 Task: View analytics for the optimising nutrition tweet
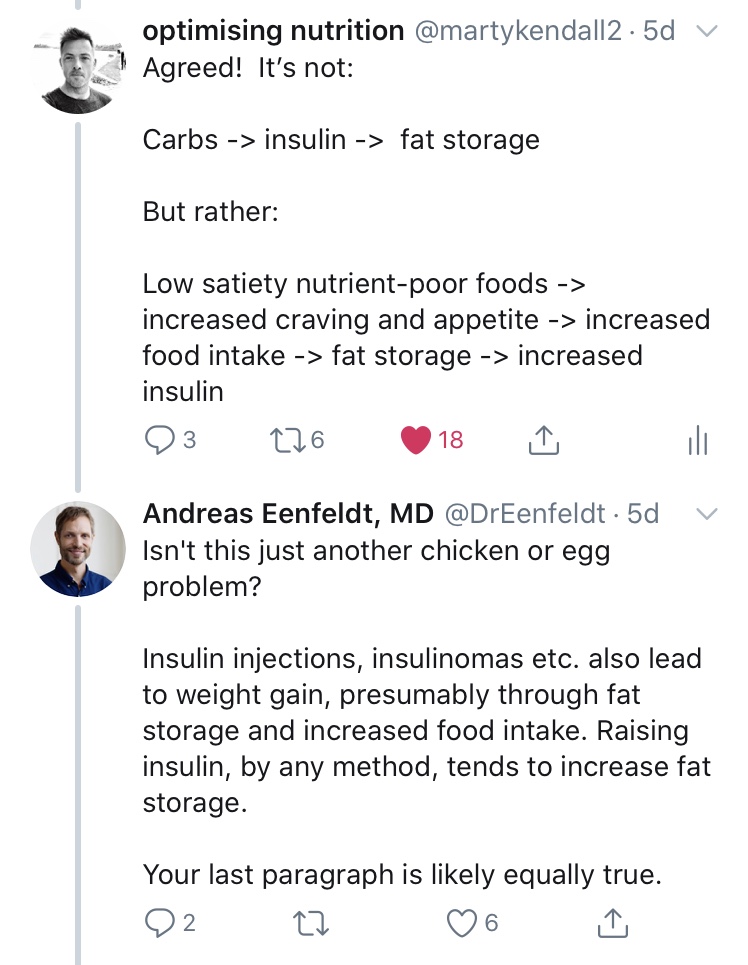pyautogui.click(x=697, y=441)
